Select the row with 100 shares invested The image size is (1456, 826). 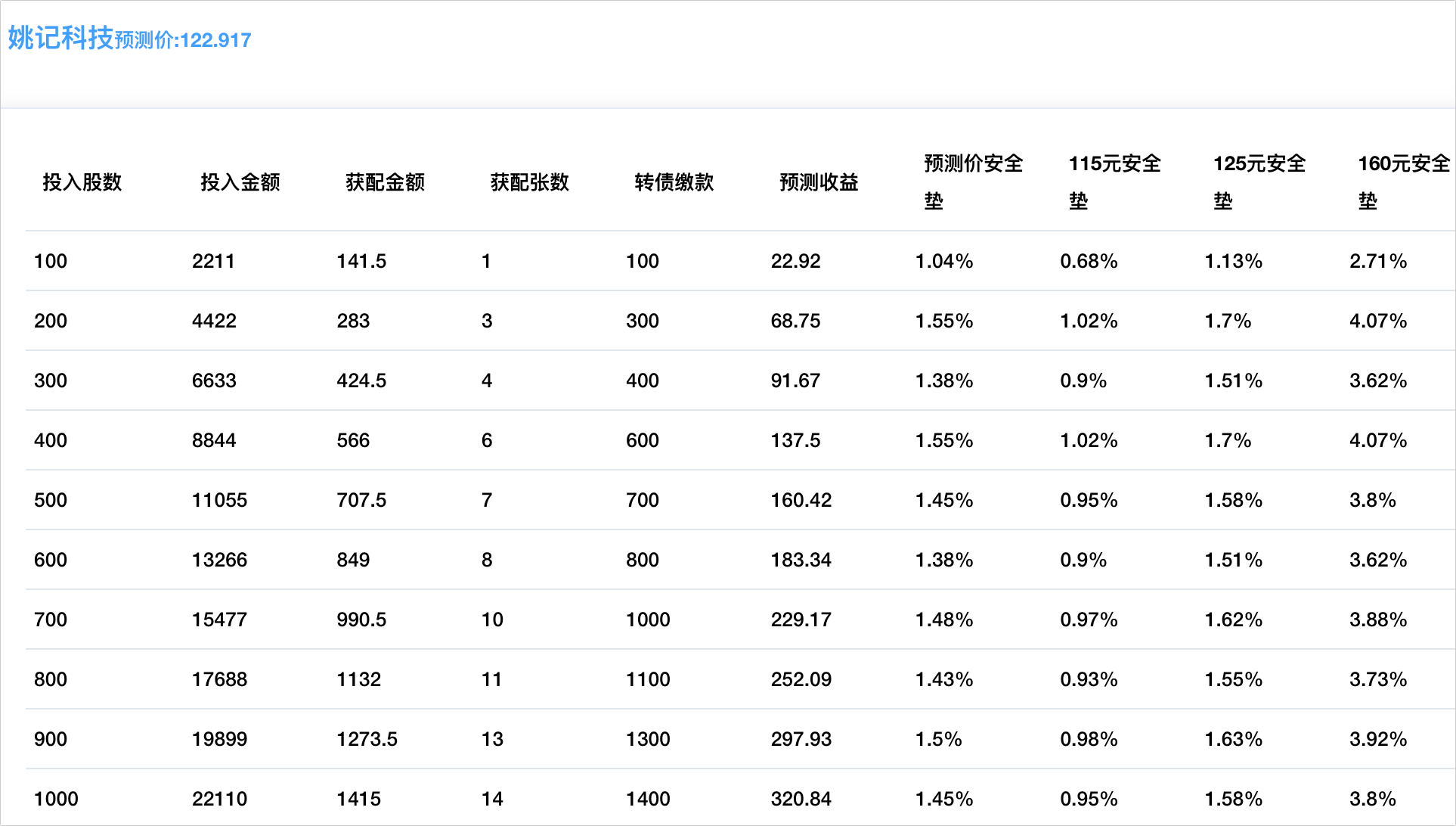pyautogui.click(x=51, y=261)
